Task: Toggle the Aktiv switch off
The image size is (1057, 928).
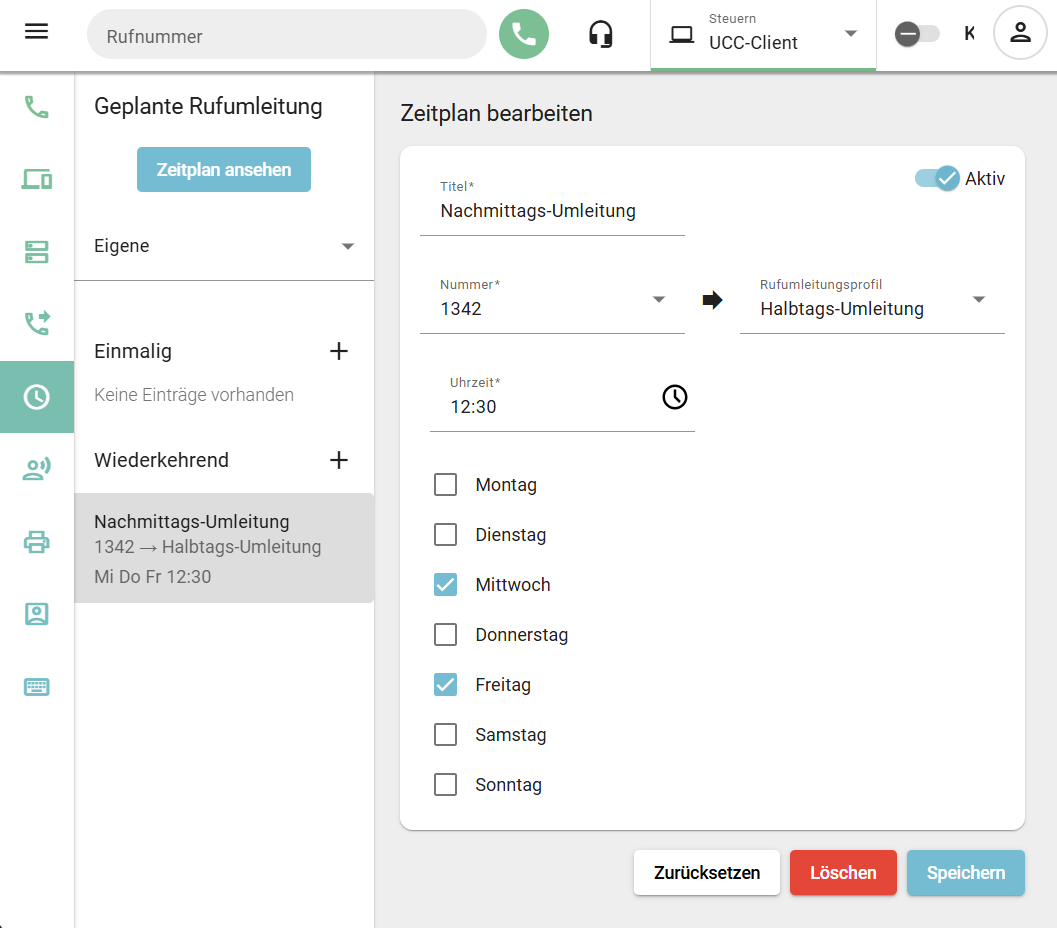Action: 937,179
